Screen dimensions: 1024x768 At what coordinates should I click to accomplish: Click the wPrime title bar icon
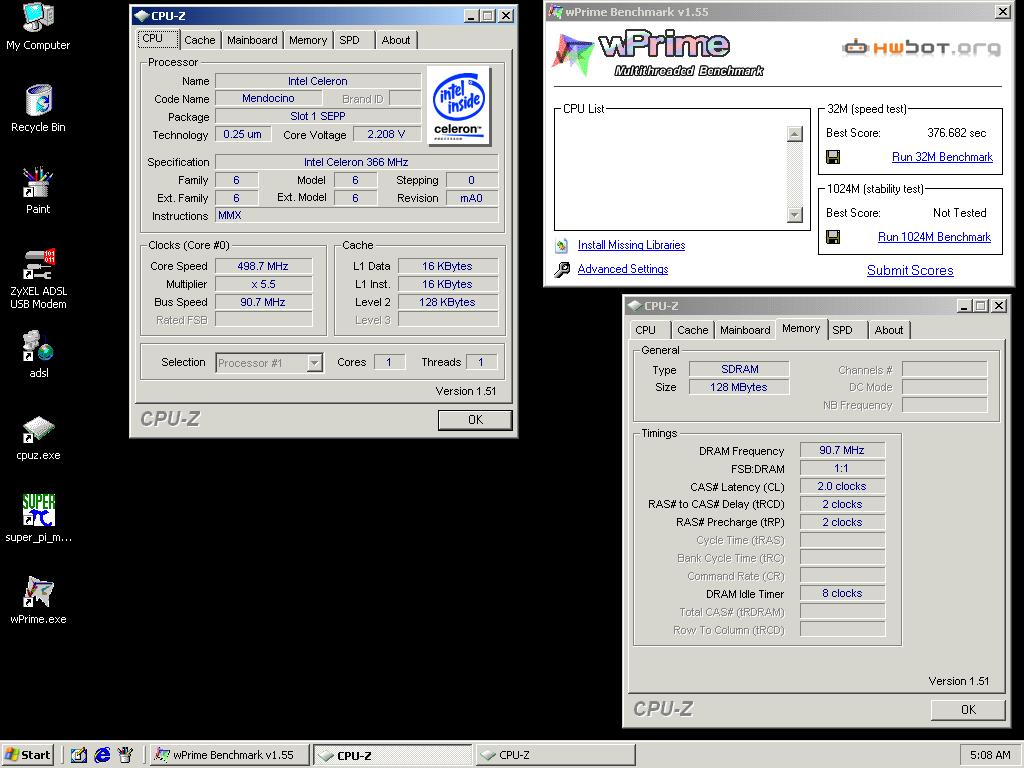point(556,11)
